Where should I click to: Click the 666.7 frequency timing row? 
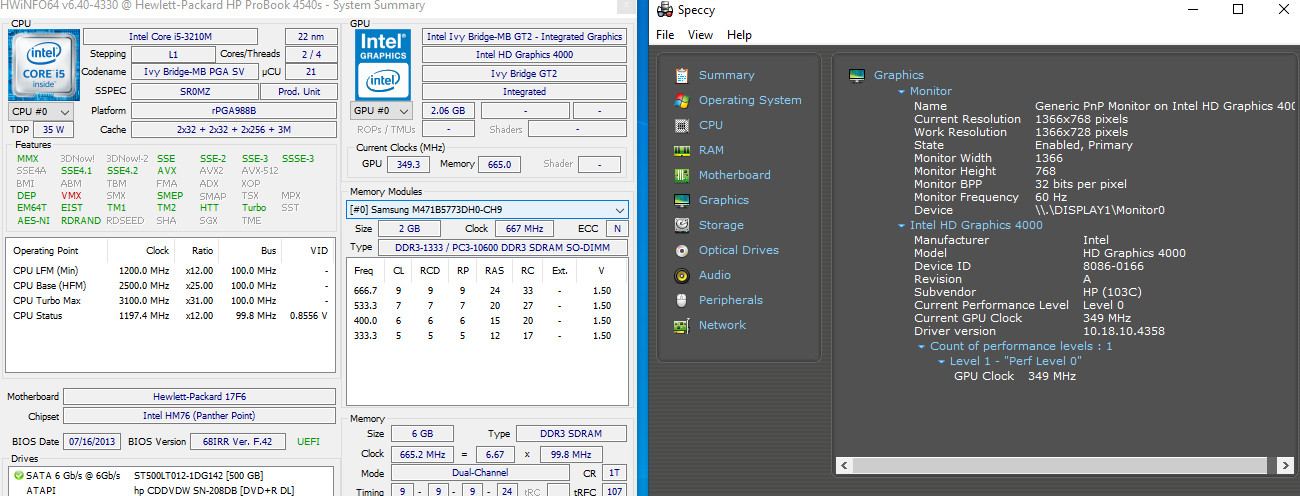pos(486,291)
